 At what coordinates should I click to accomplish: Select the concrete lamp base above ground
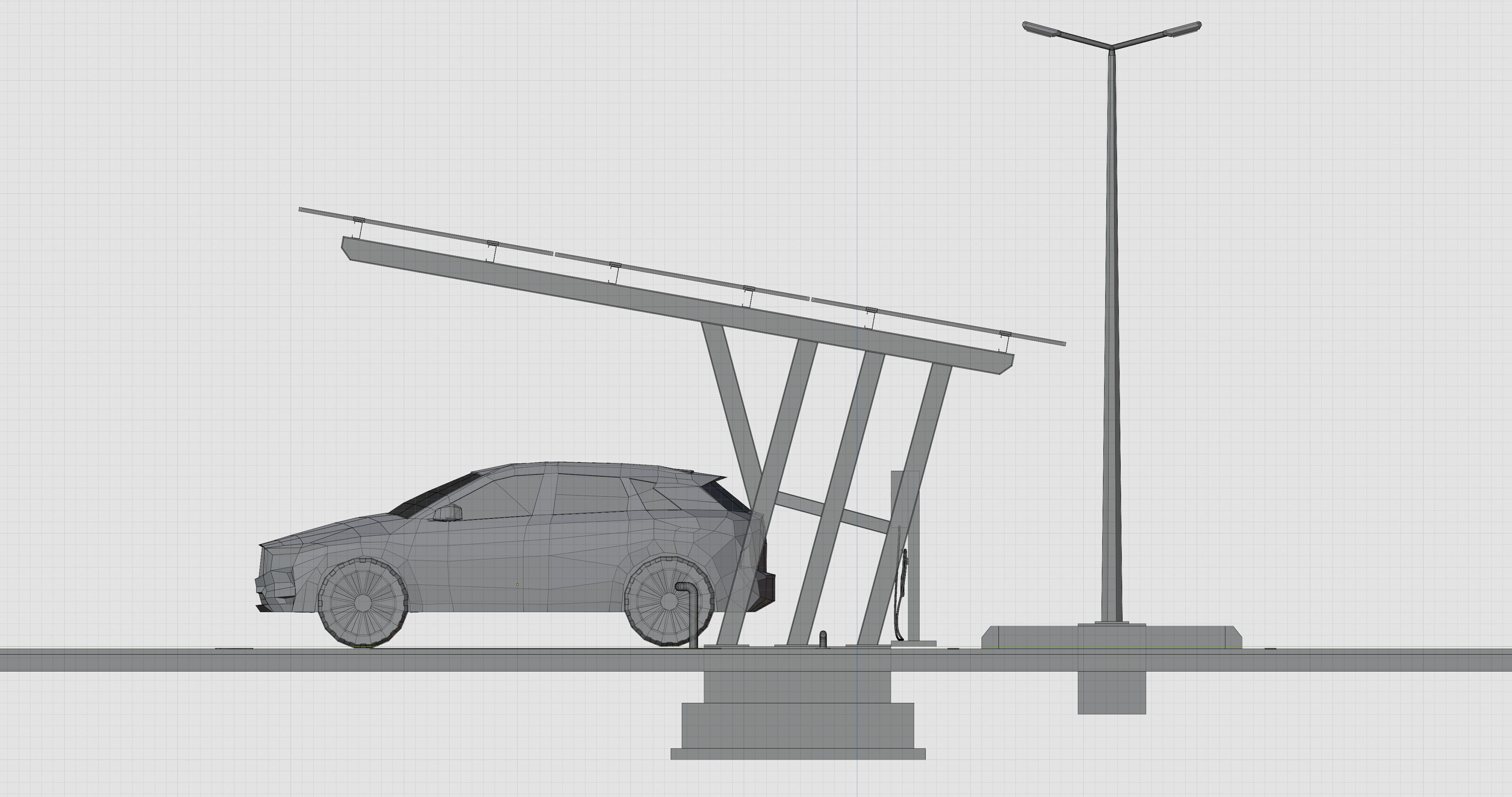point(1112,637)
